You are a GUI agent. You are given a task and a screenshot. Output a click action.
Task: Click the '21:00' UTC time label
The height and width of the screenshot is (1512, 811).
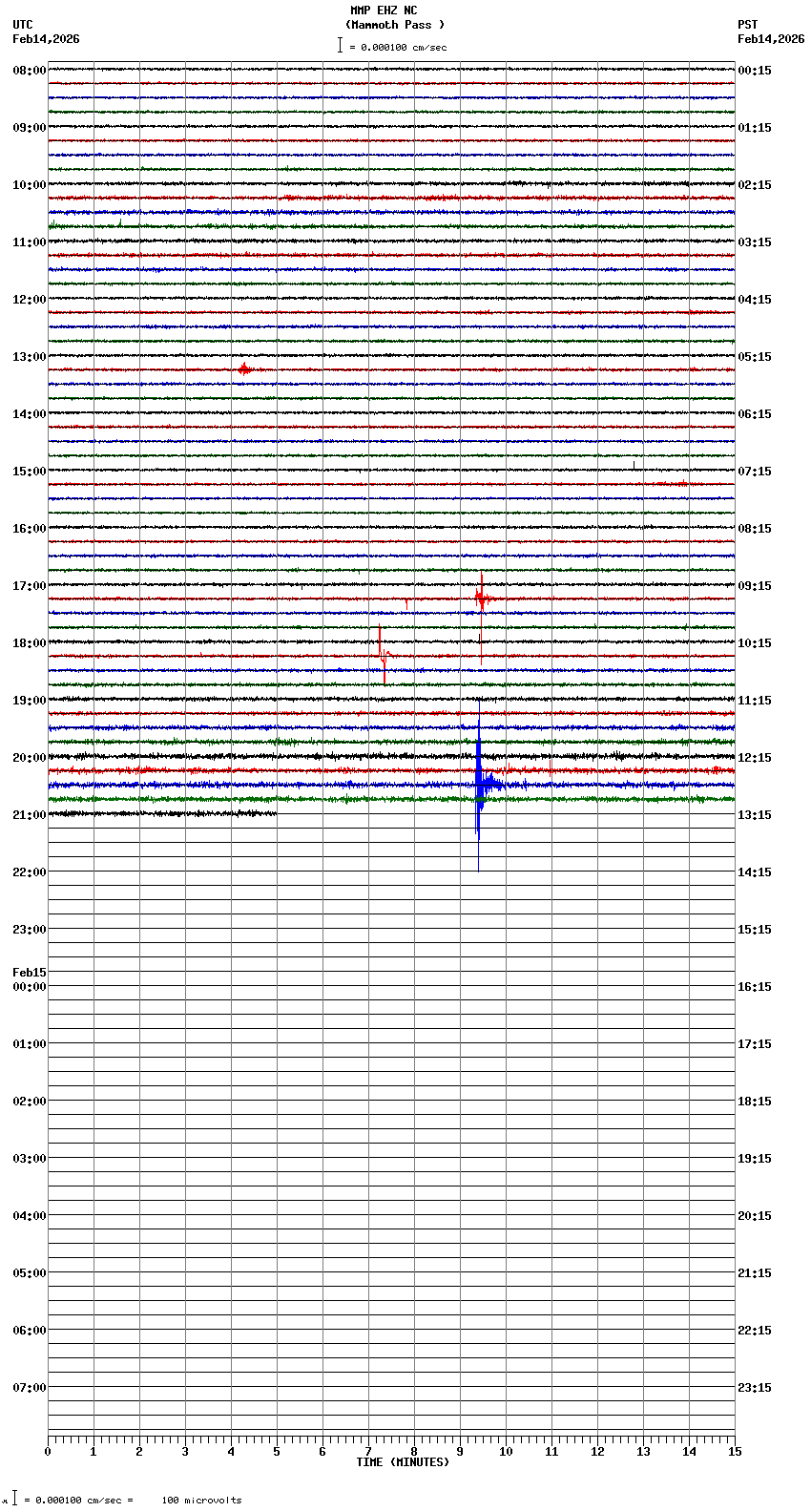(30, 815)
